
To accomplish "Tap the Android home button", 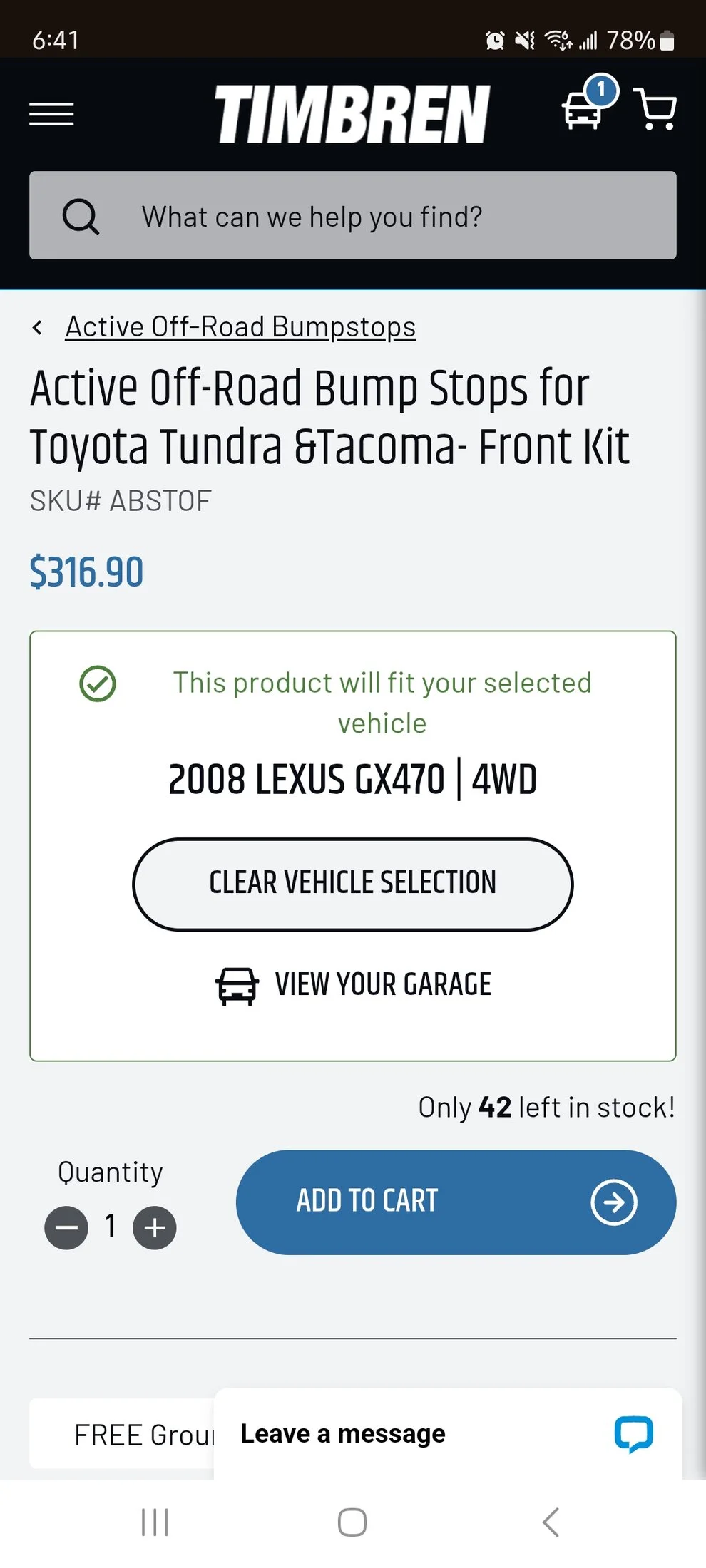I will 352,1522.
